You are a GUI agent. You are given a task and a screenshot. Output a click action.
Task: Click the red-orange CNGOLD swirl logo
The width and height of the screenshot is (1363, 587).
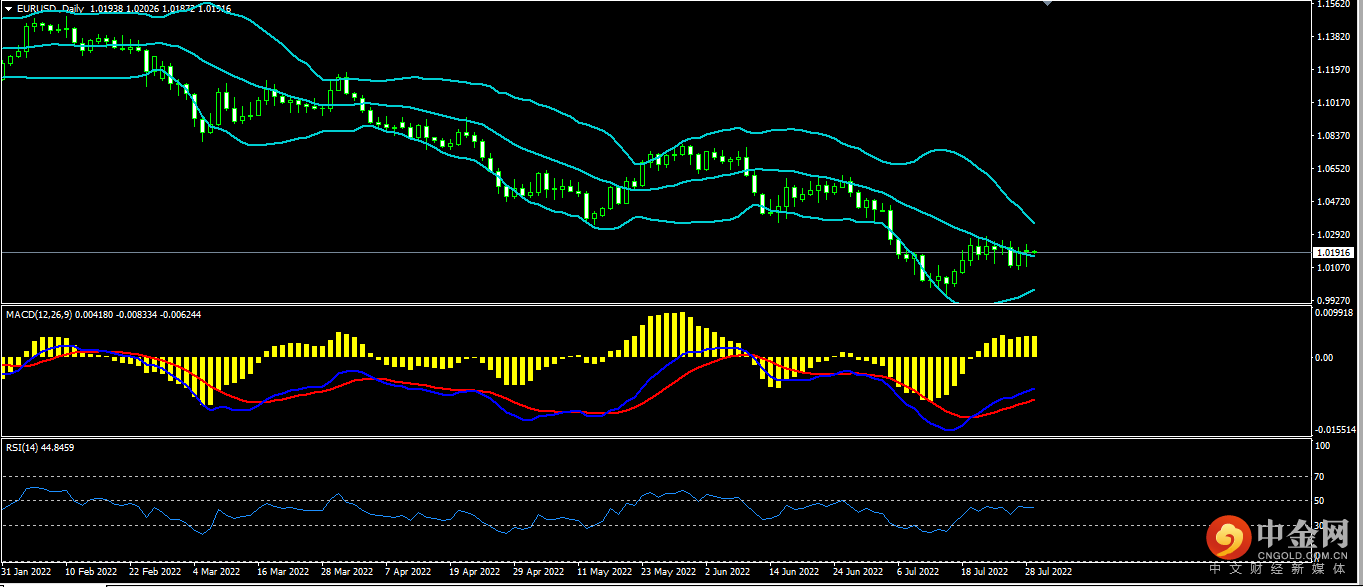[1229, 540]
